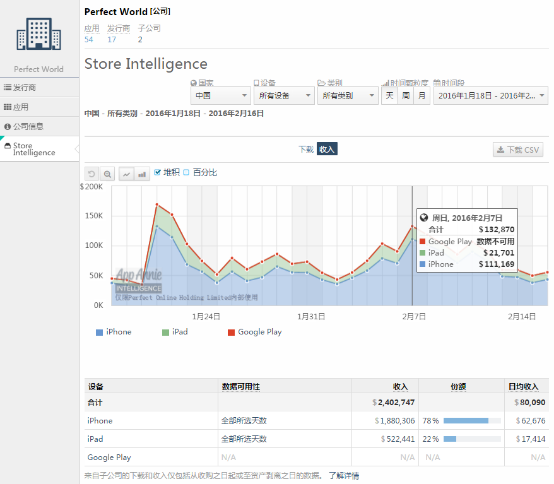Click the 应用 grid icon in sidebar
The image size is (554, 484).
tap(7, 107)
